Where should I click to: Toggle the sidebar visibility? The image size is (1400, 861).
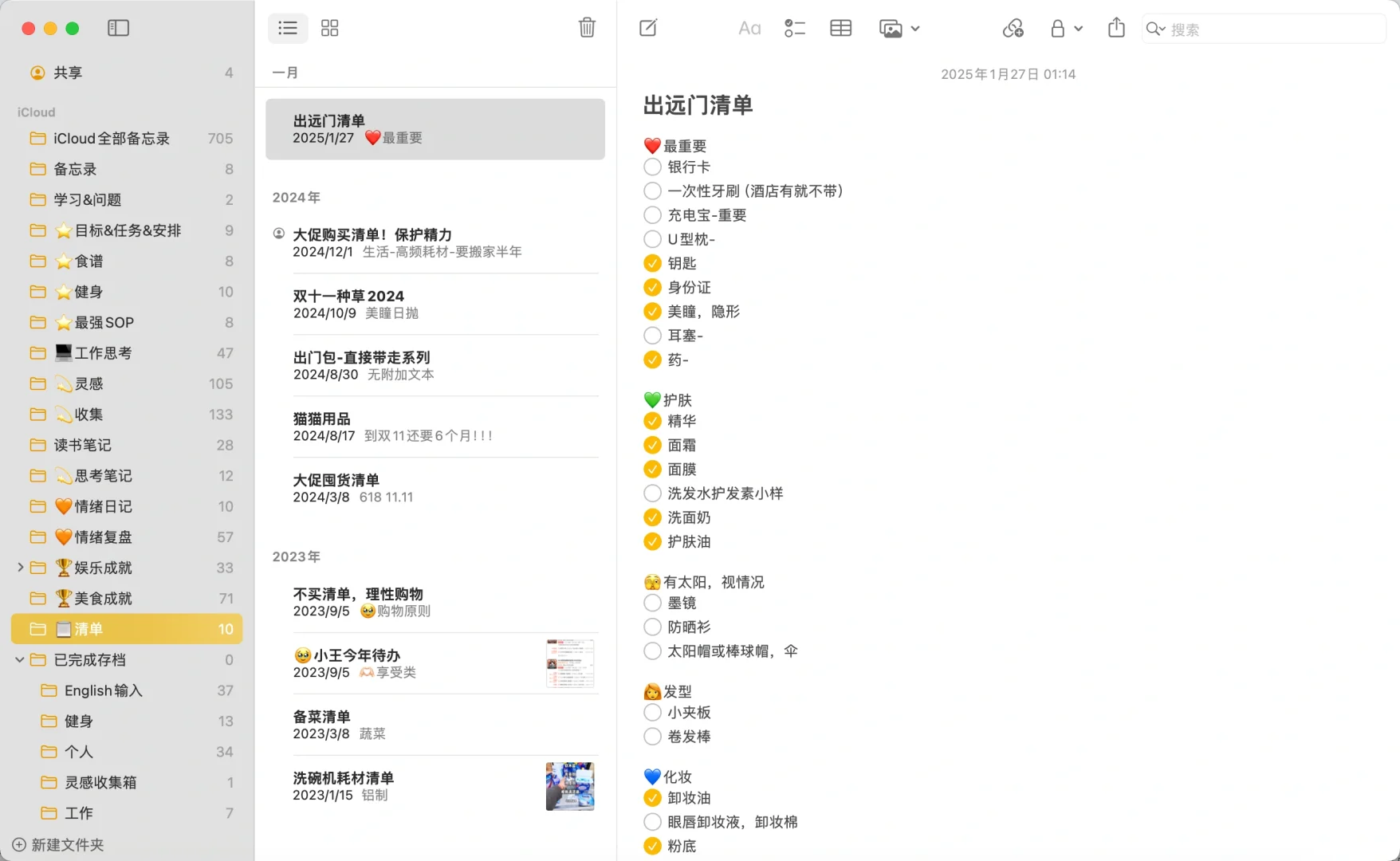pos(118,28)
